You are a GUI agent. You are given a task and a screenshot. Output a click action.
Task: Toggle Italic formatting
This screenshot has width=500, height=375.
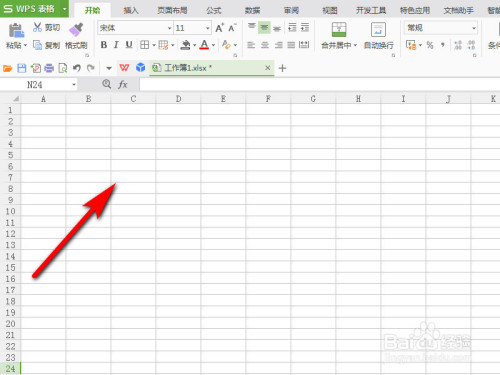[116, 45]
